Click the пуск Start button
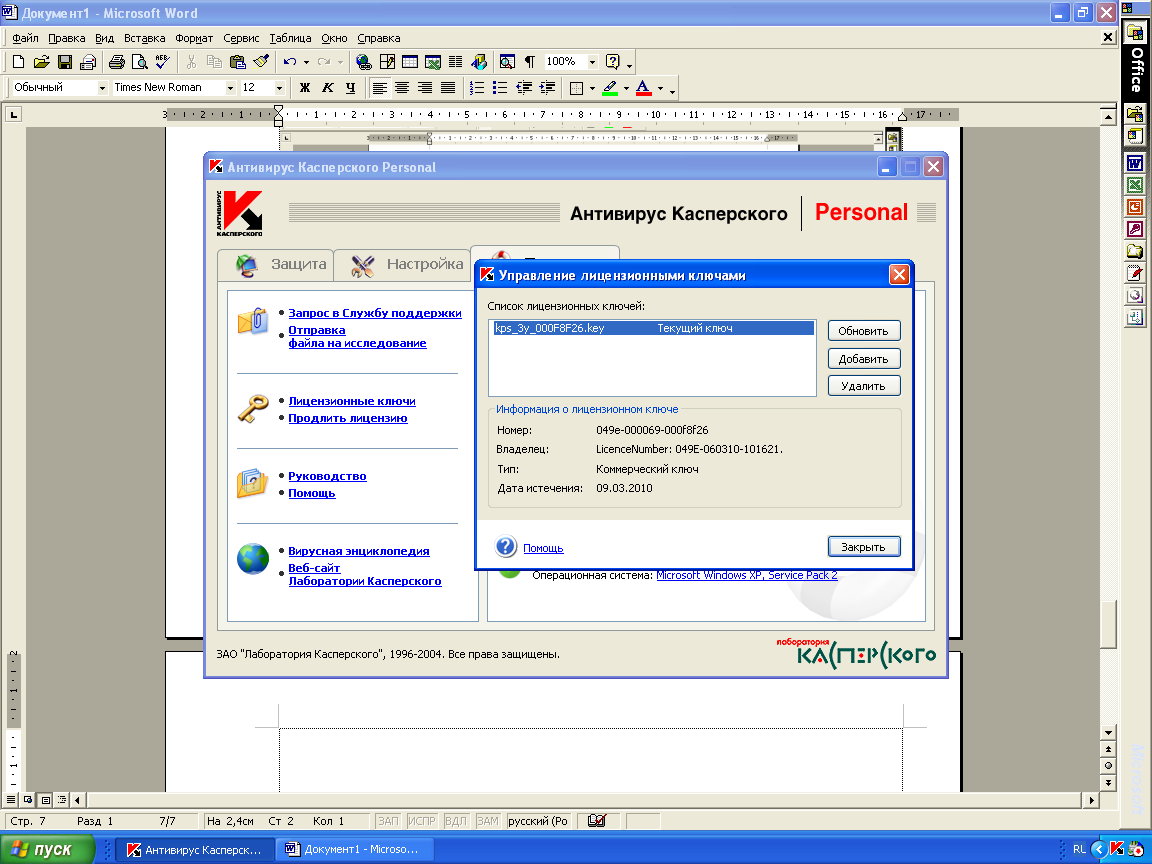 tap(48, 849)
